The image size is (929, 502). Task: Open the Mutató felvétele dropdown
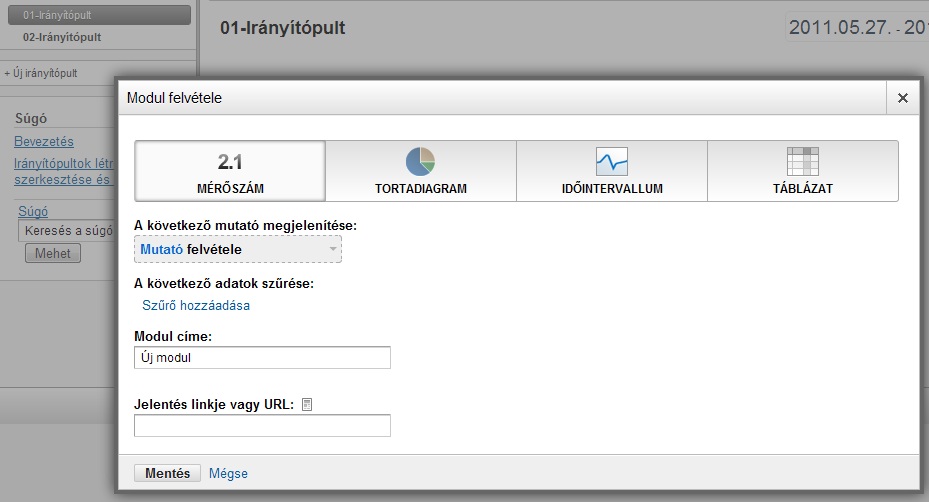pos(238,250)
